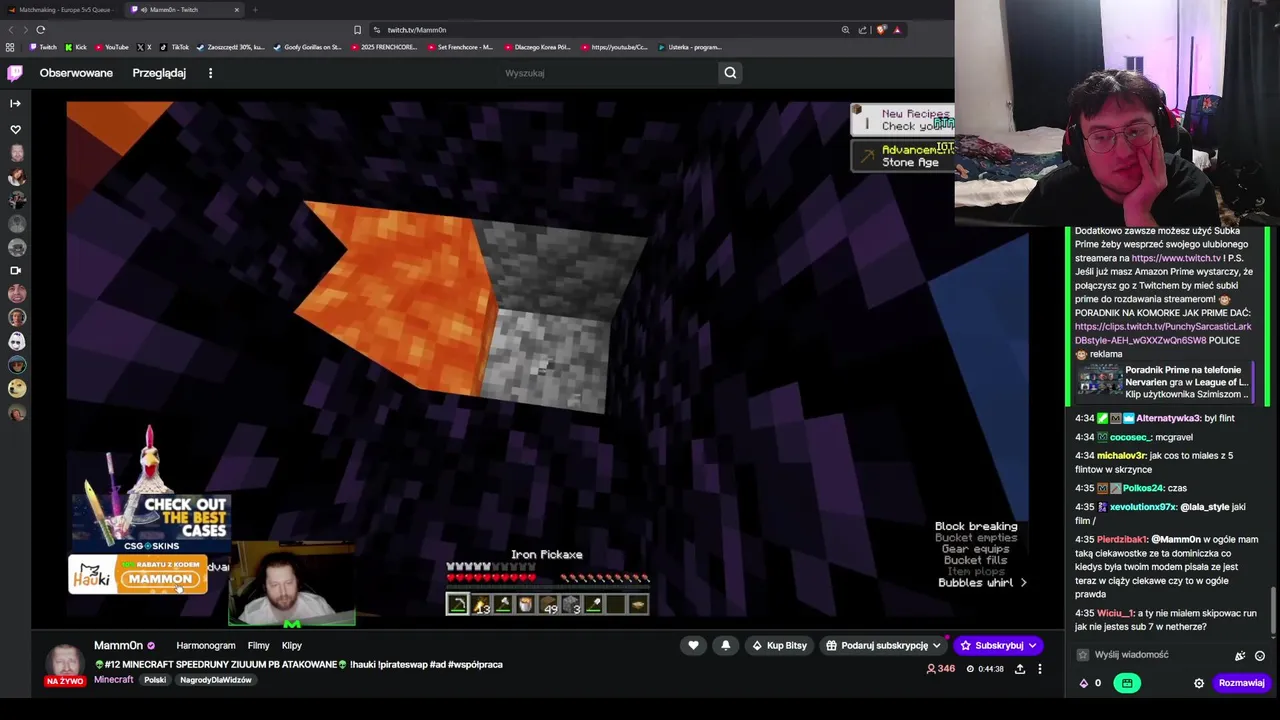Reload the page with the refresh icon
Viewport: 1280px width, 720px height.
click(40, 30)
